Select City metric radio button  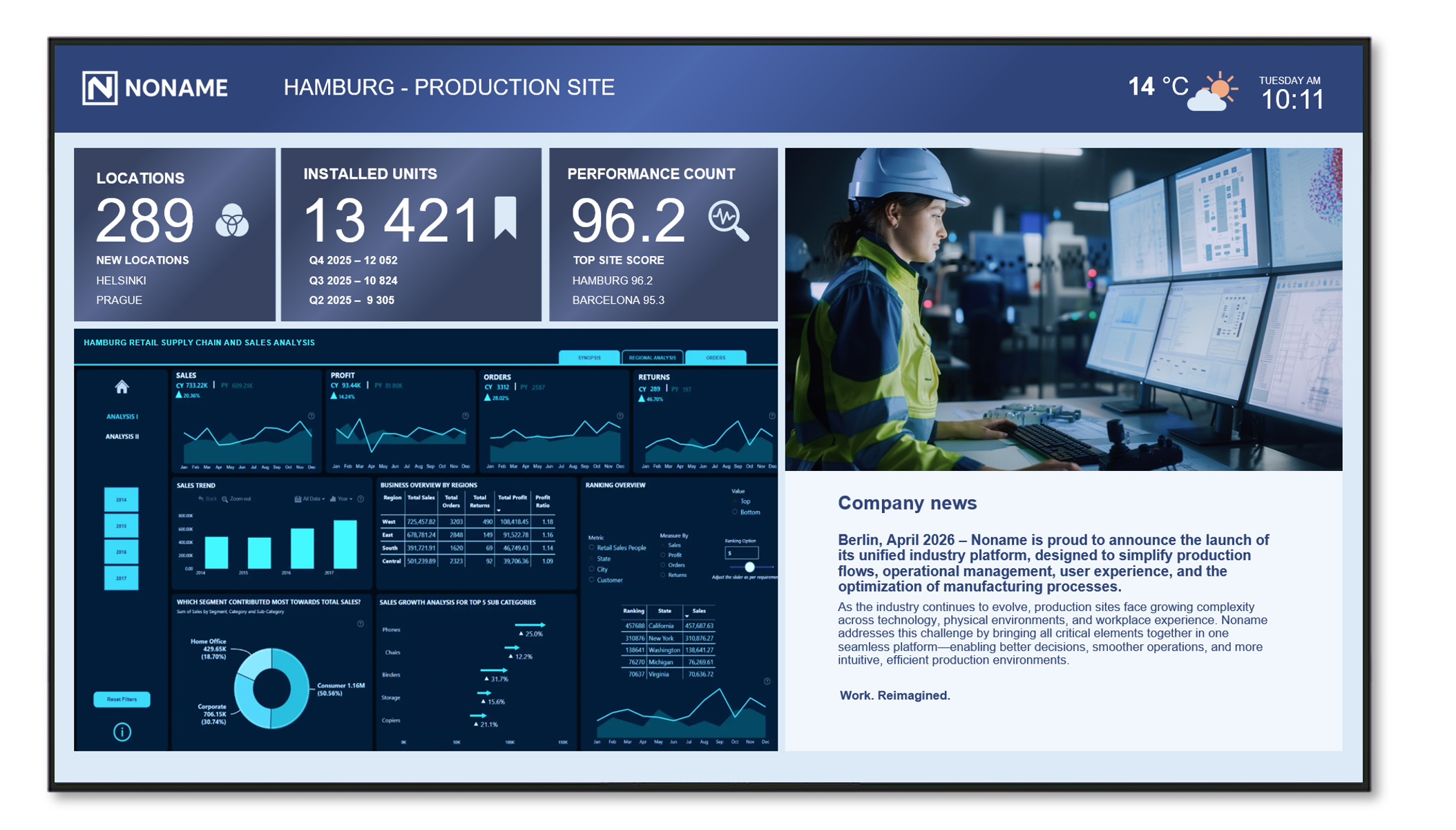[592, 570]
